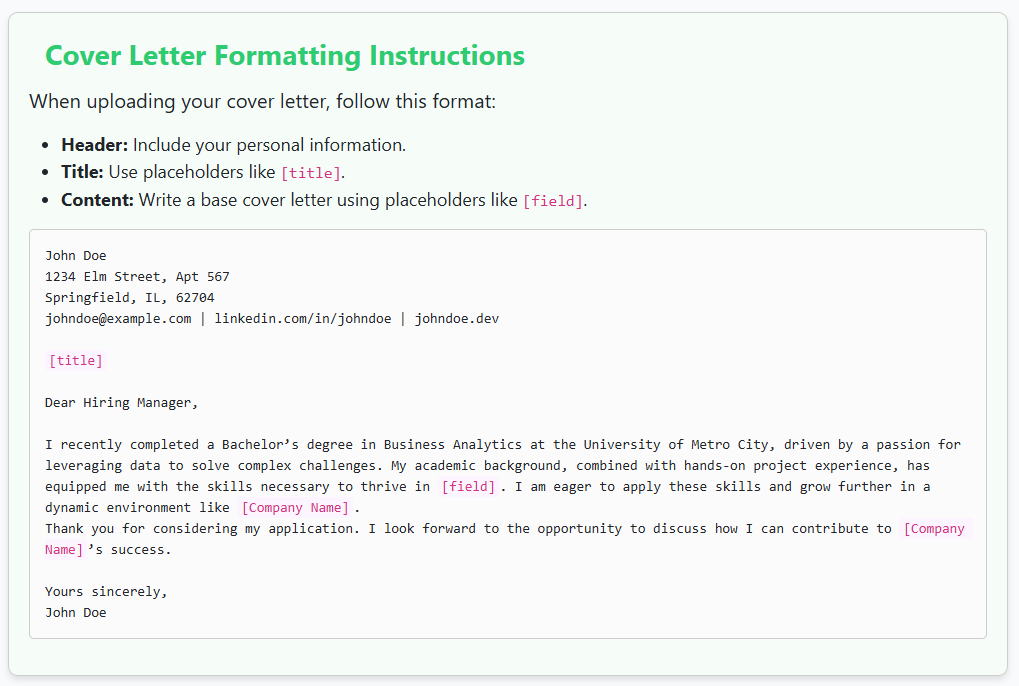The image size is (1019, 686).
Task: Click the johndoe@example.com email text
Action: coord(118,318)
